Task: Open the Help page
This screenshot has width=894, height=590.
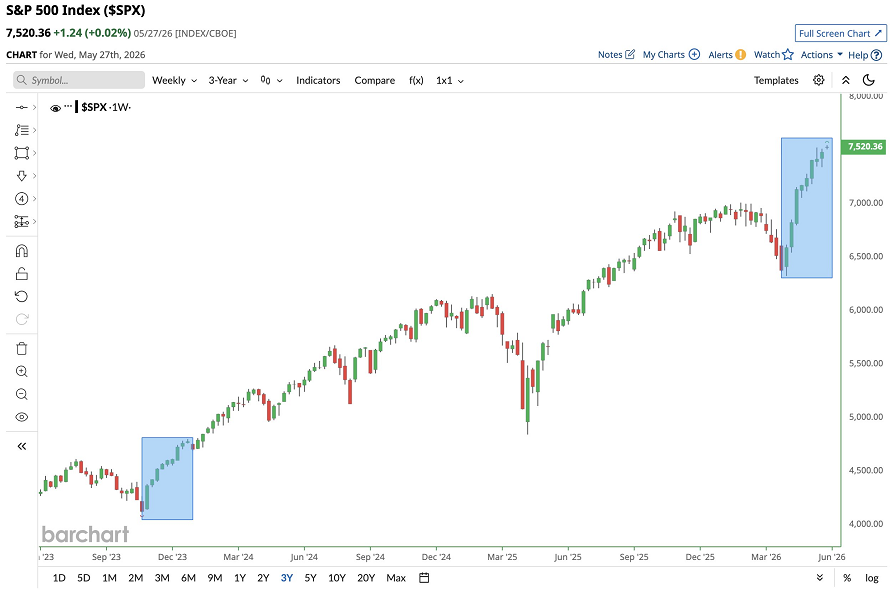Action: [x=865, y=55]
